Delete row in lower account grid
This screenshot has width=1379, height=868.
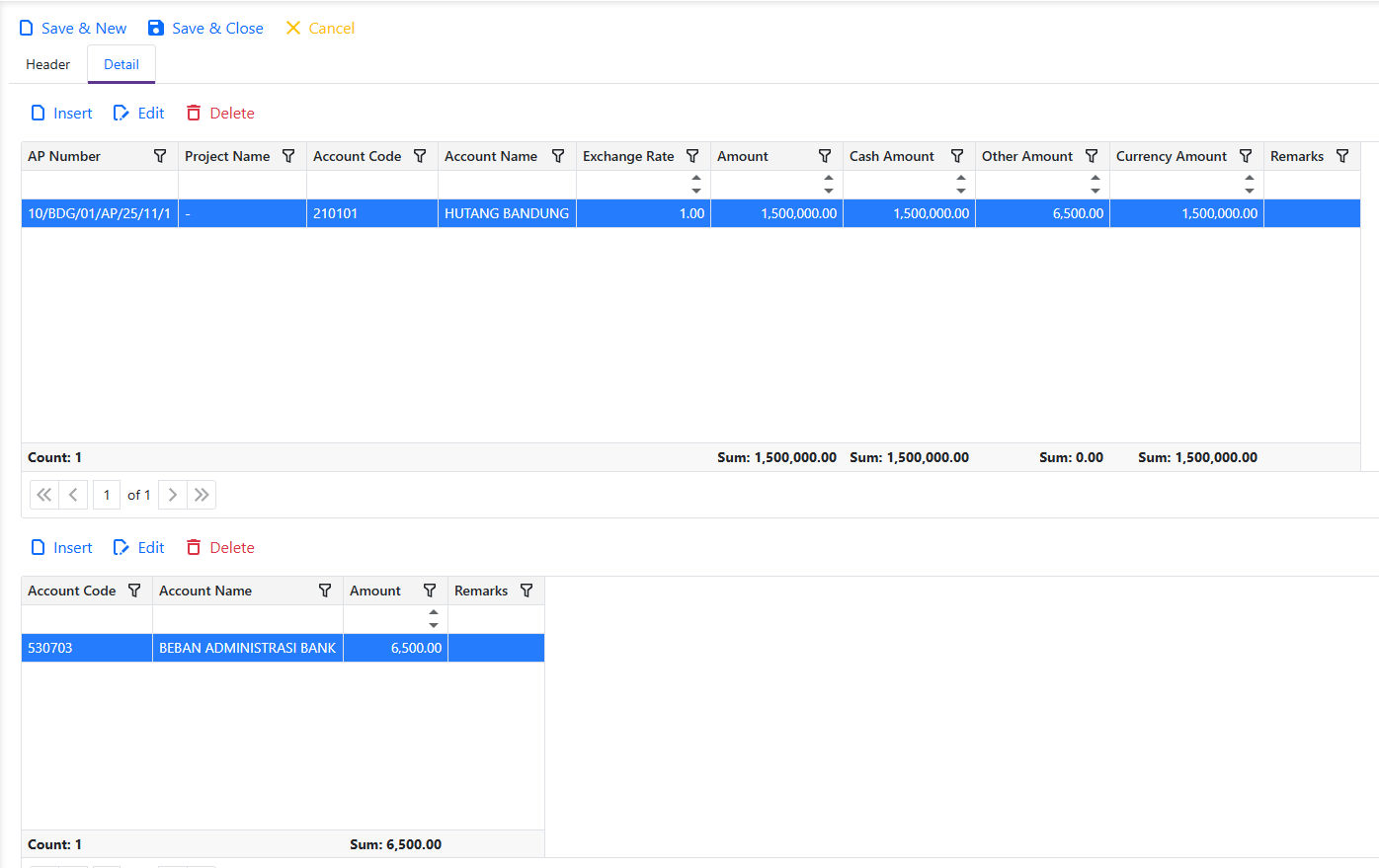220,547
